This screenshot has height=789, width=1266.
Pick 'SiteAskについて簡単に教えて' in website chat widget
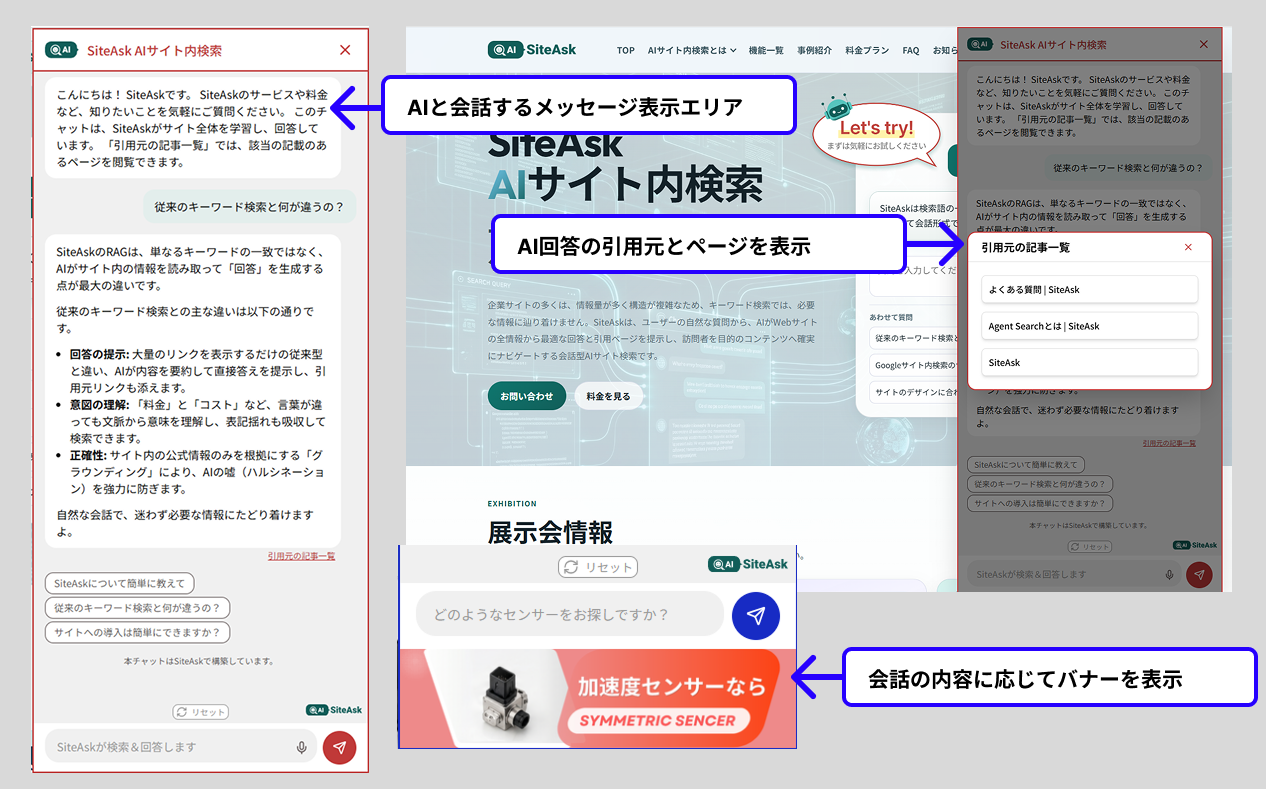(1026, 465)
